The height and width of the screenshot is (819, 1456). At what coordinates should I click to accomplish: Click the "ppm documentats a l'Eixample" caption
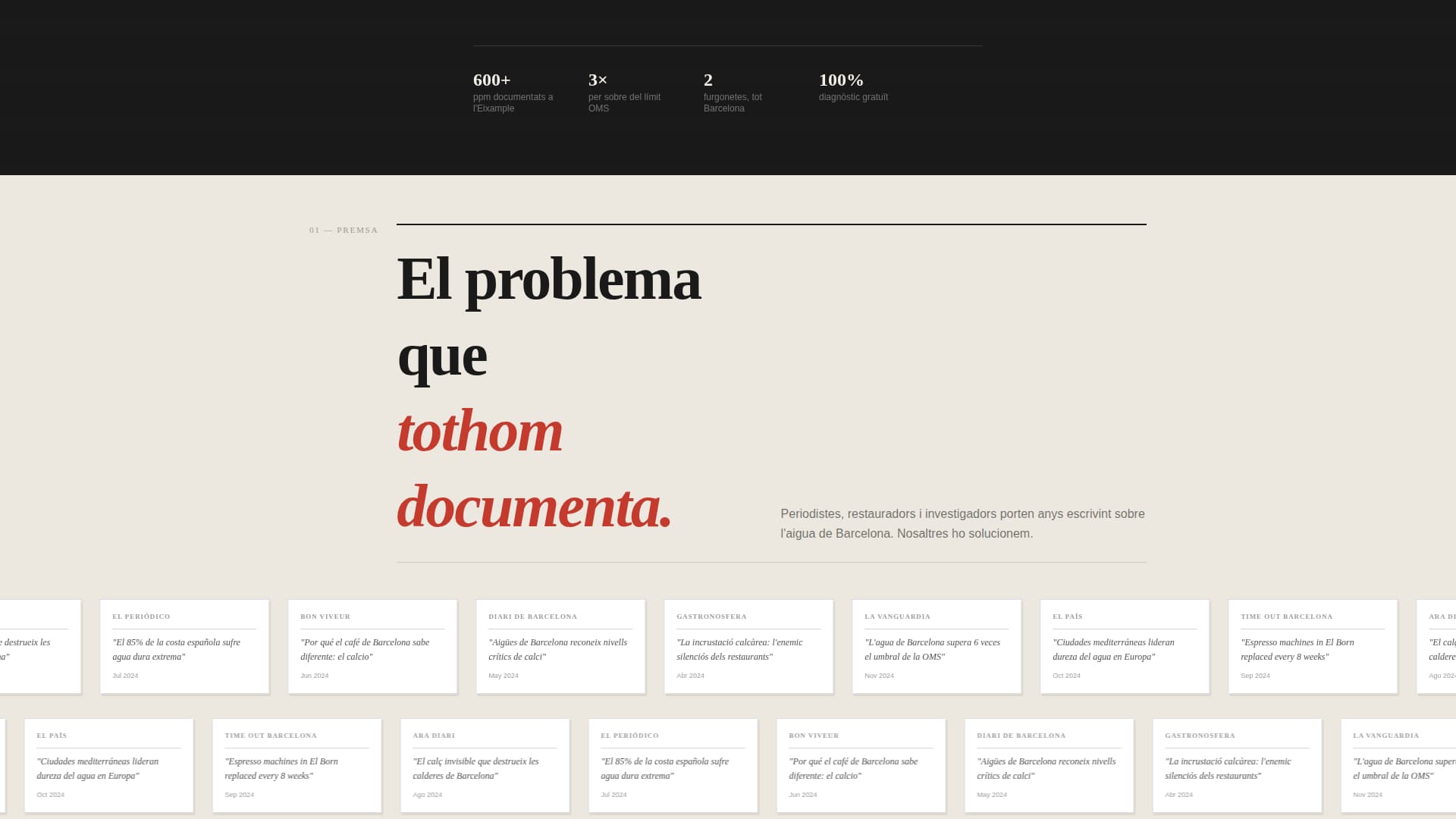(x=513, y=102)
